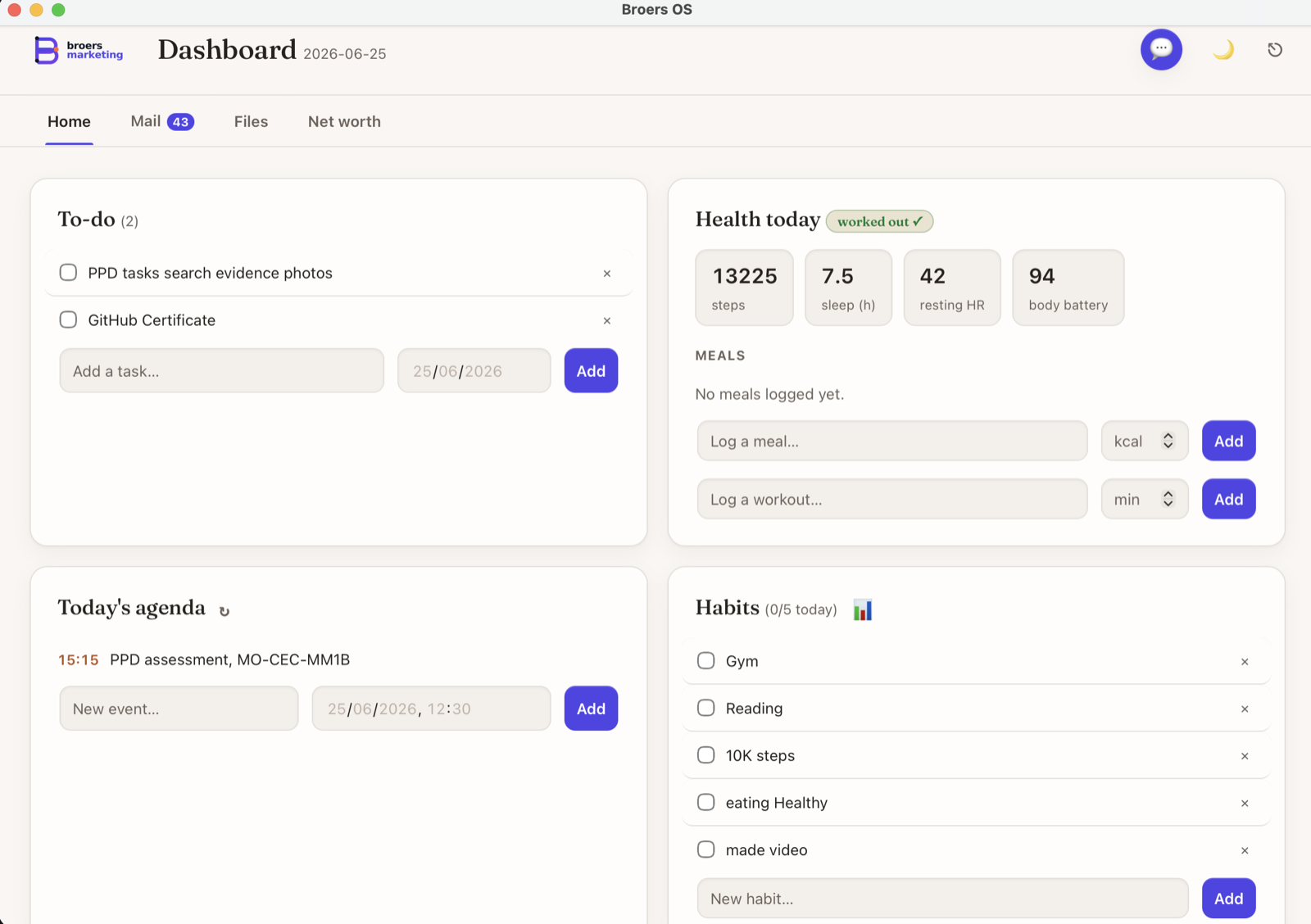Click the 42 resting HR stat card

pyautogui.click(x=952, y=288)
